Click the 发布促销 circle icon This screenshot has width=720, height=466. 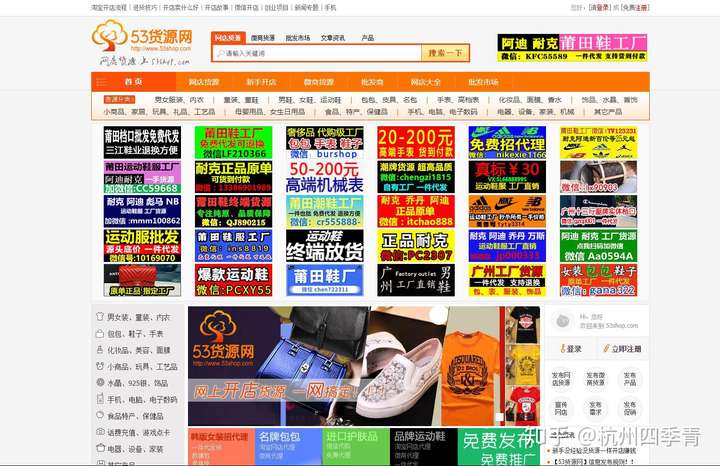(630, 408)
